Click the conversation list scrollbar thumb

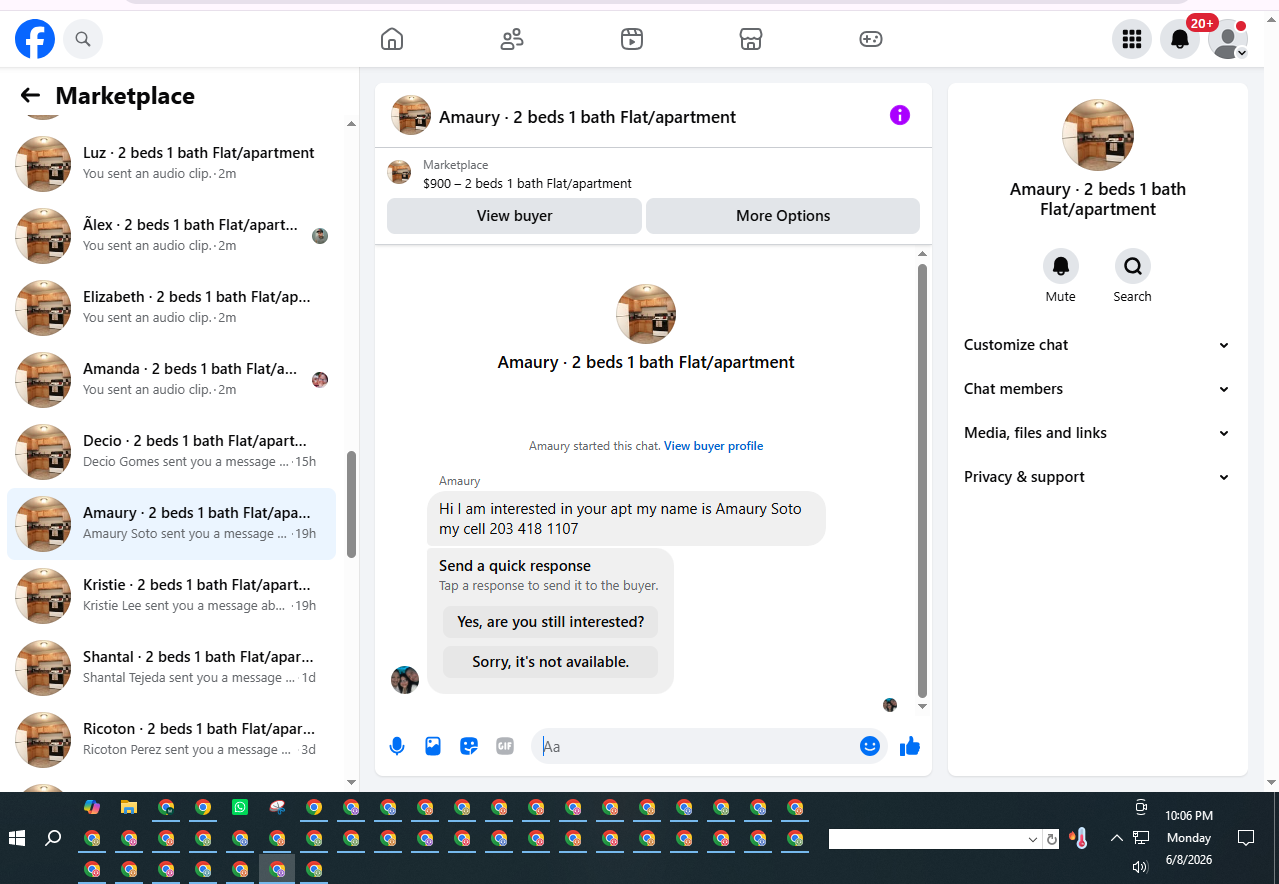(x=351, y=504)
